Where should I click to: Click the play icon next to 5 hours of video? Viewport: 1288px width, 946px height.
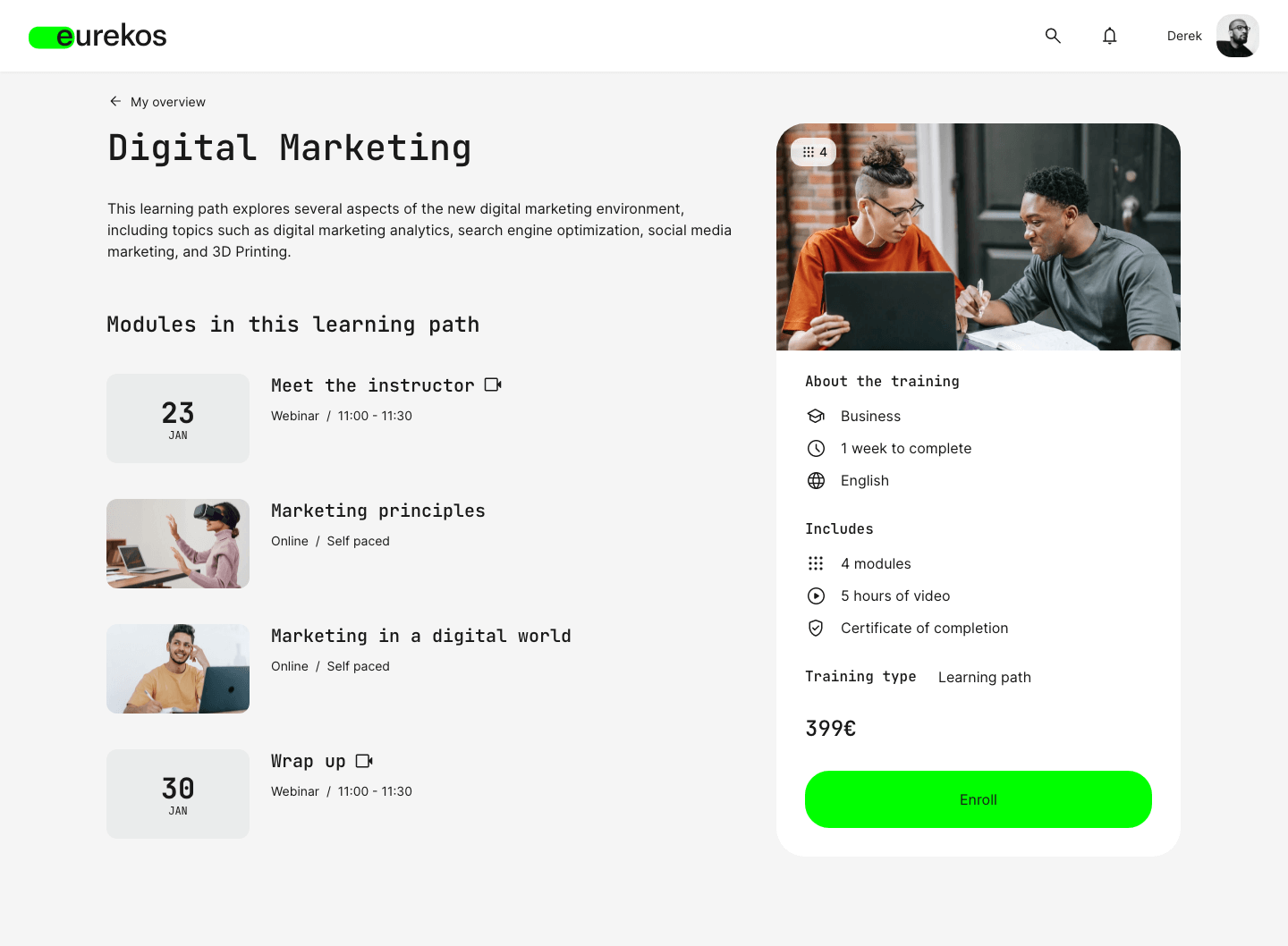tap(816, 595)
